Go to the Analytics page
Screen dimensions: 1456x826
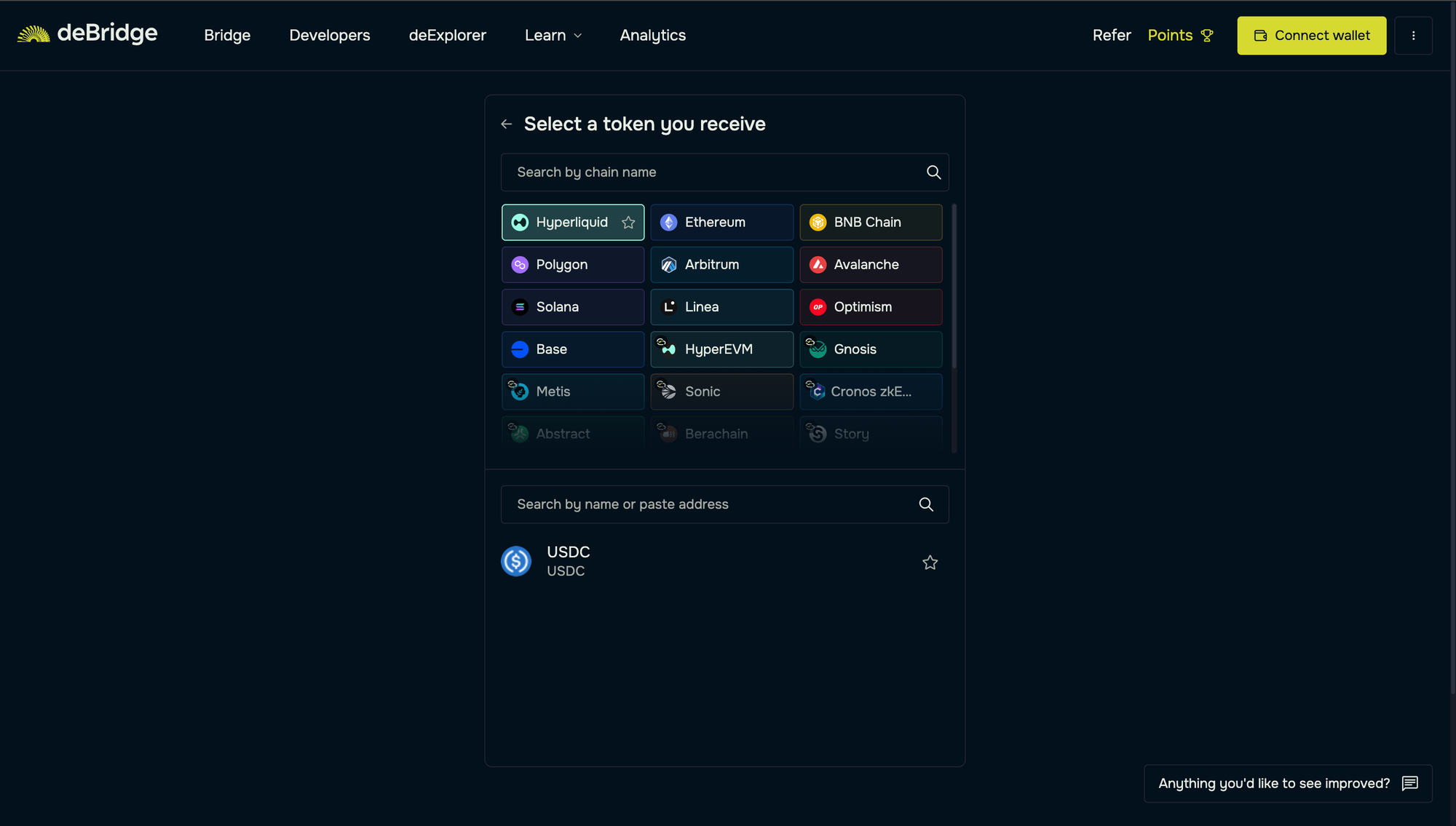[x=652, y=36]
